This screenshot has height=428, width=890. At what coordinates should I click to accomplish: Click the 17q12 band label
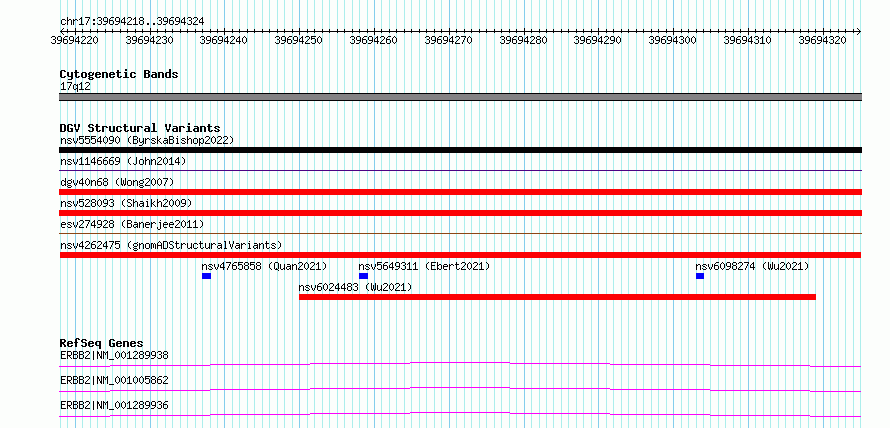[x=75, y=87]
